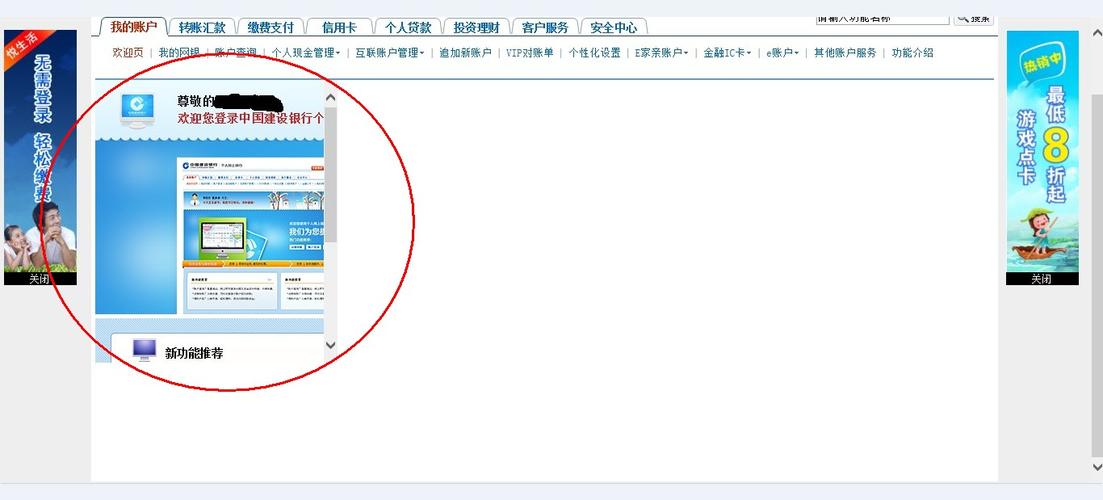Go to the 个人贷款 tab
This screenshot has height=500, width=1103.
point(407,27)
